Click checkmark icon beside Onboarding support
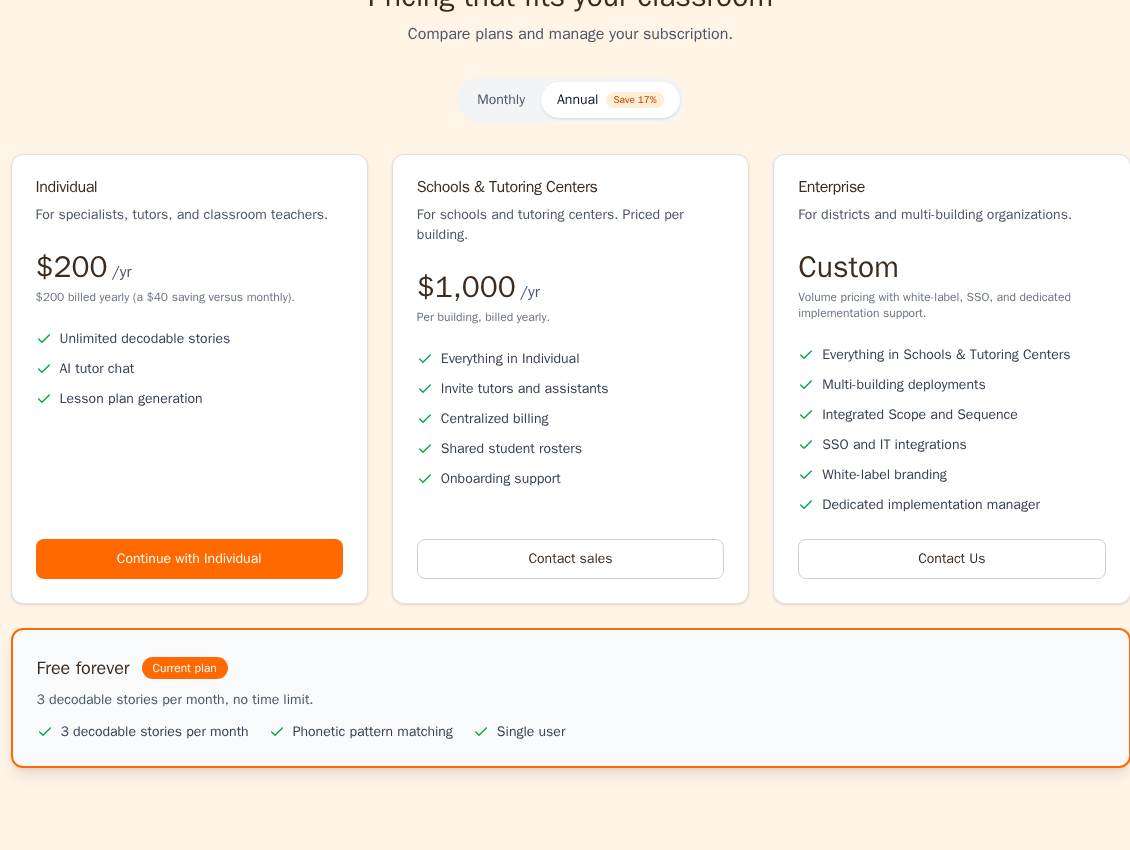1130x850 pixels. (x=425, y=479)
